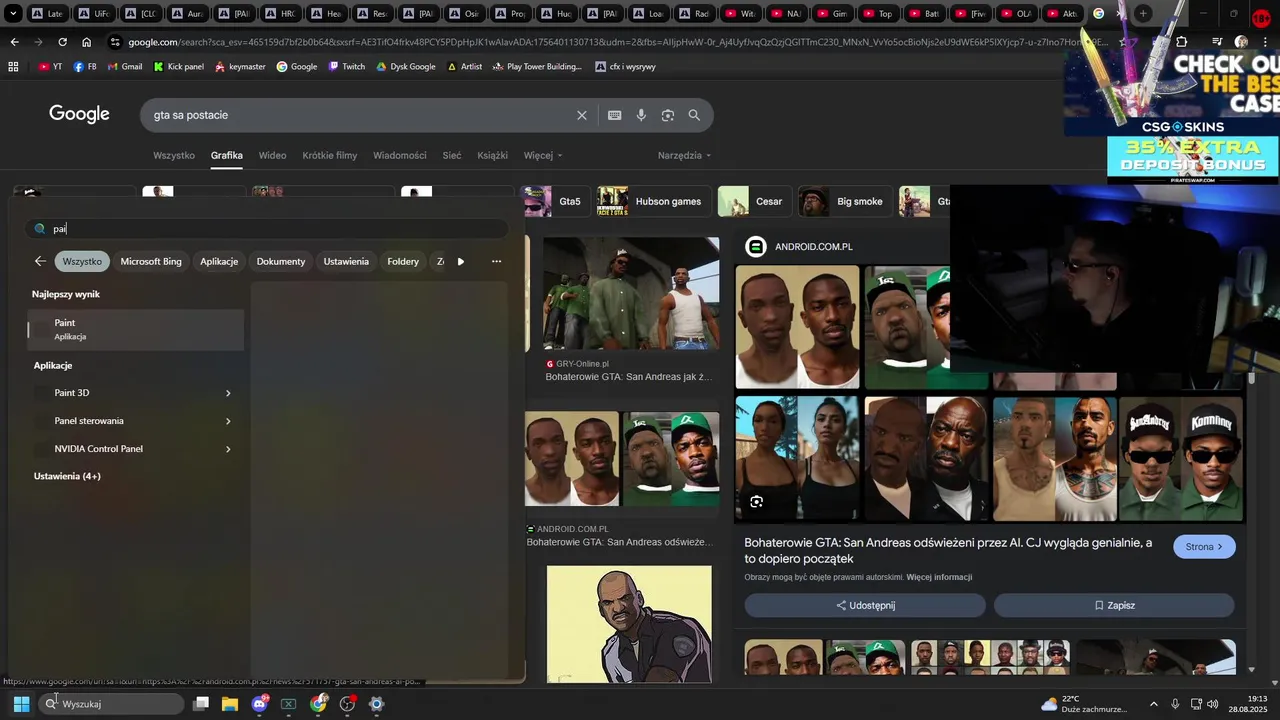
Task: Open weather widget 22°C
Action: [1084, 704]
